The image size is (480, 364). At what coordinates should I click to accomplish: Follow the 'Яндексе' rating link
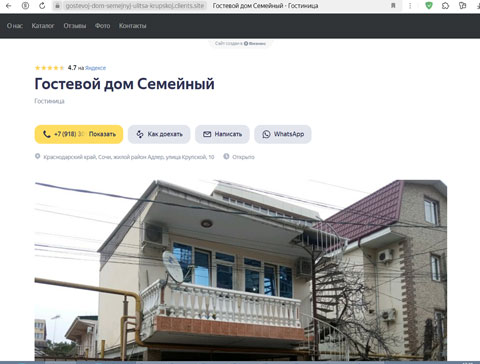click(95, 68)
